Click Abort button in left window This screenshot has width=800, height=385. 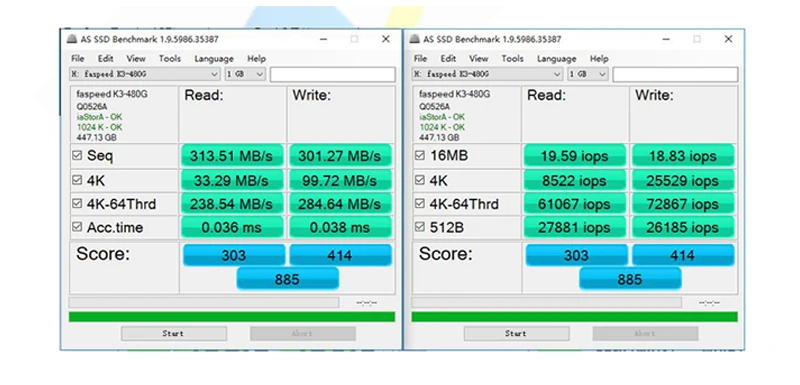303,333
